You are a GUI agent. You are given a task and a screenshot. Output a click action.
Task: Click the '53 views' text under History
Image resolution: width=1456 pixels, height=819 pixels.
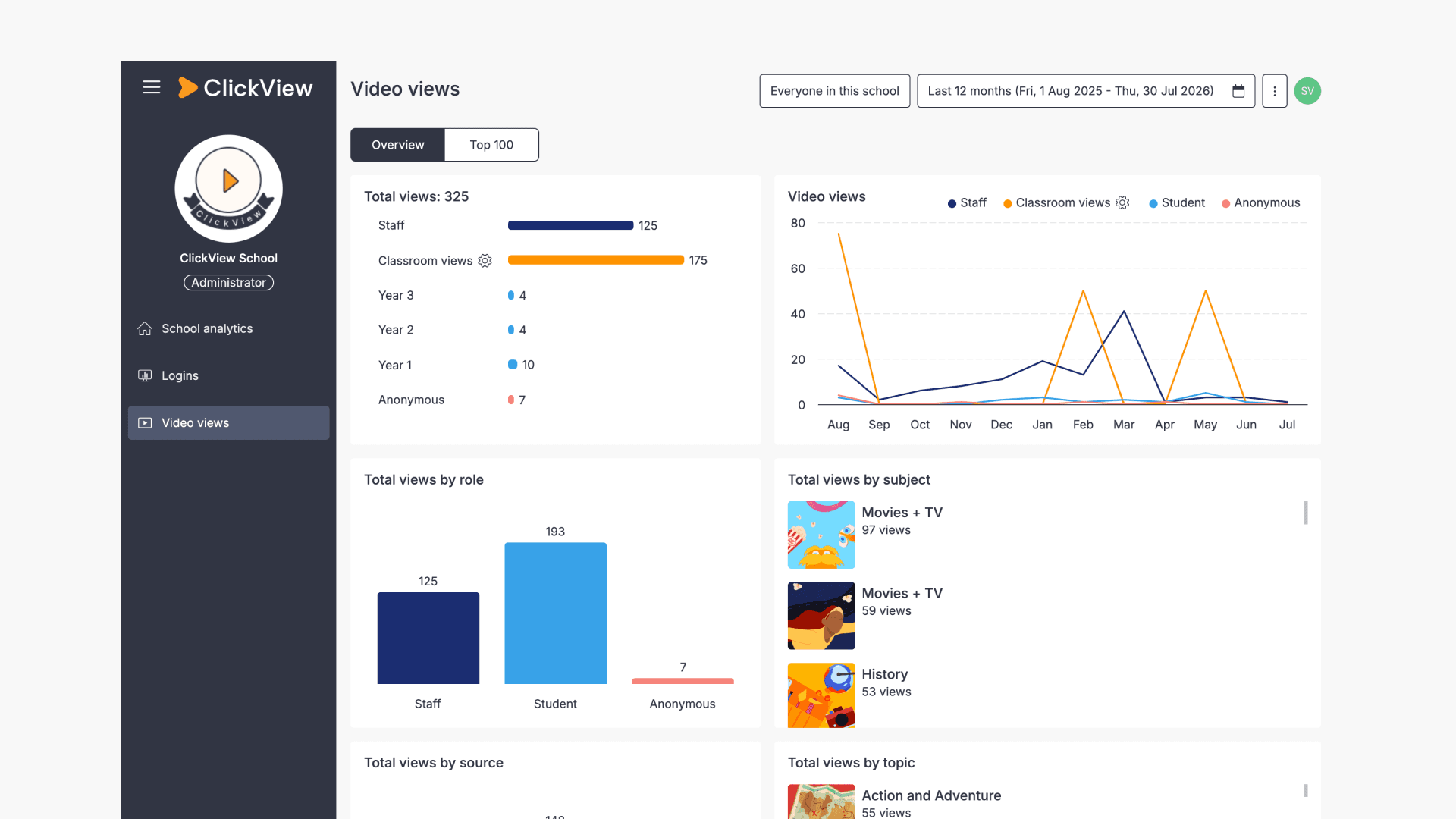point(886,692)
